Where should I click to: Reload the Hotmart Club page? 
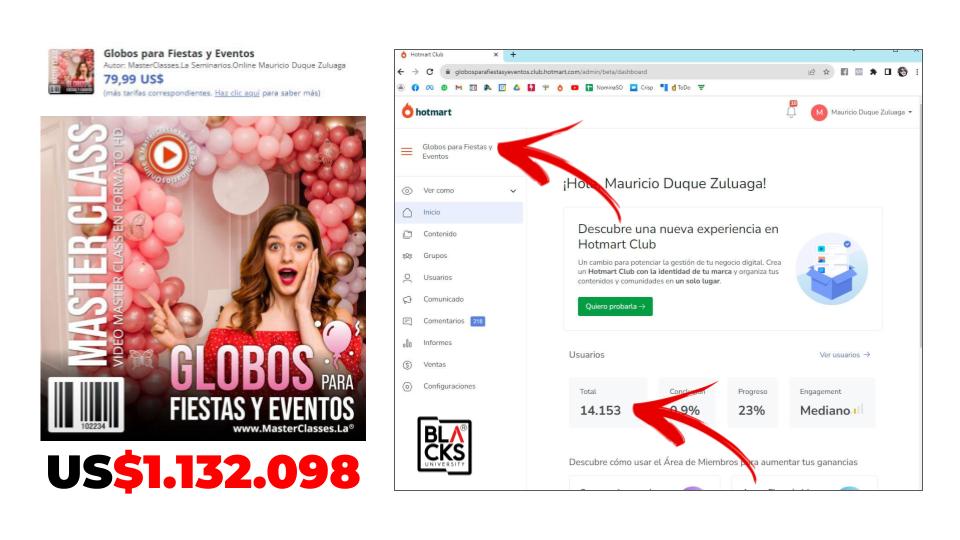[430, 72]
